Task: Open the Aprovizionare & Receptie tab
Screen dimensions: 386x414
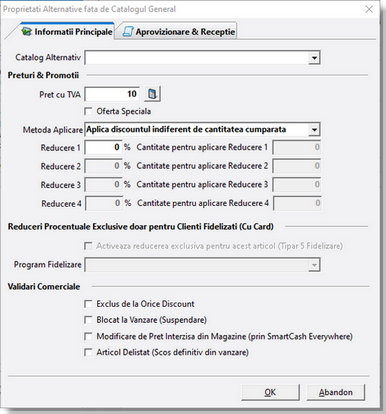Action: [178, 32]
